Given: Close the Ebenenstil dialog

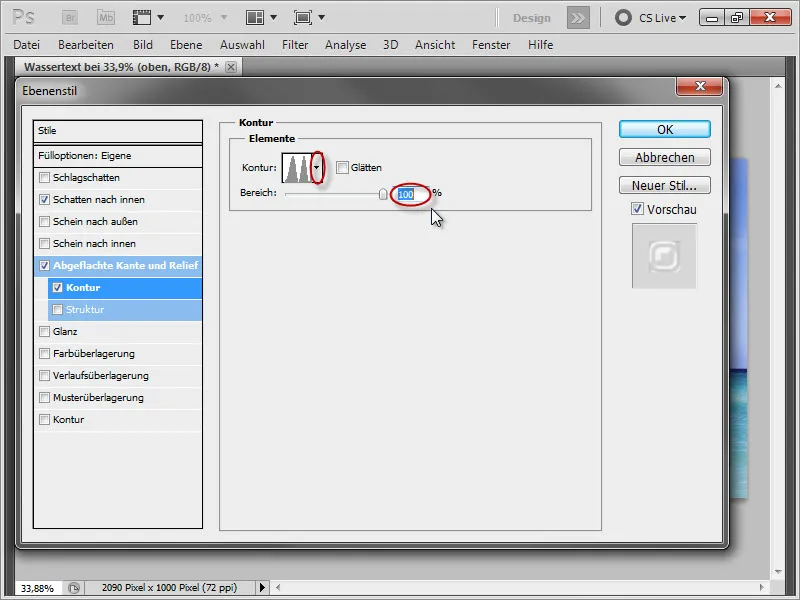Looking at the screenshot, I should tap(699, 87).
